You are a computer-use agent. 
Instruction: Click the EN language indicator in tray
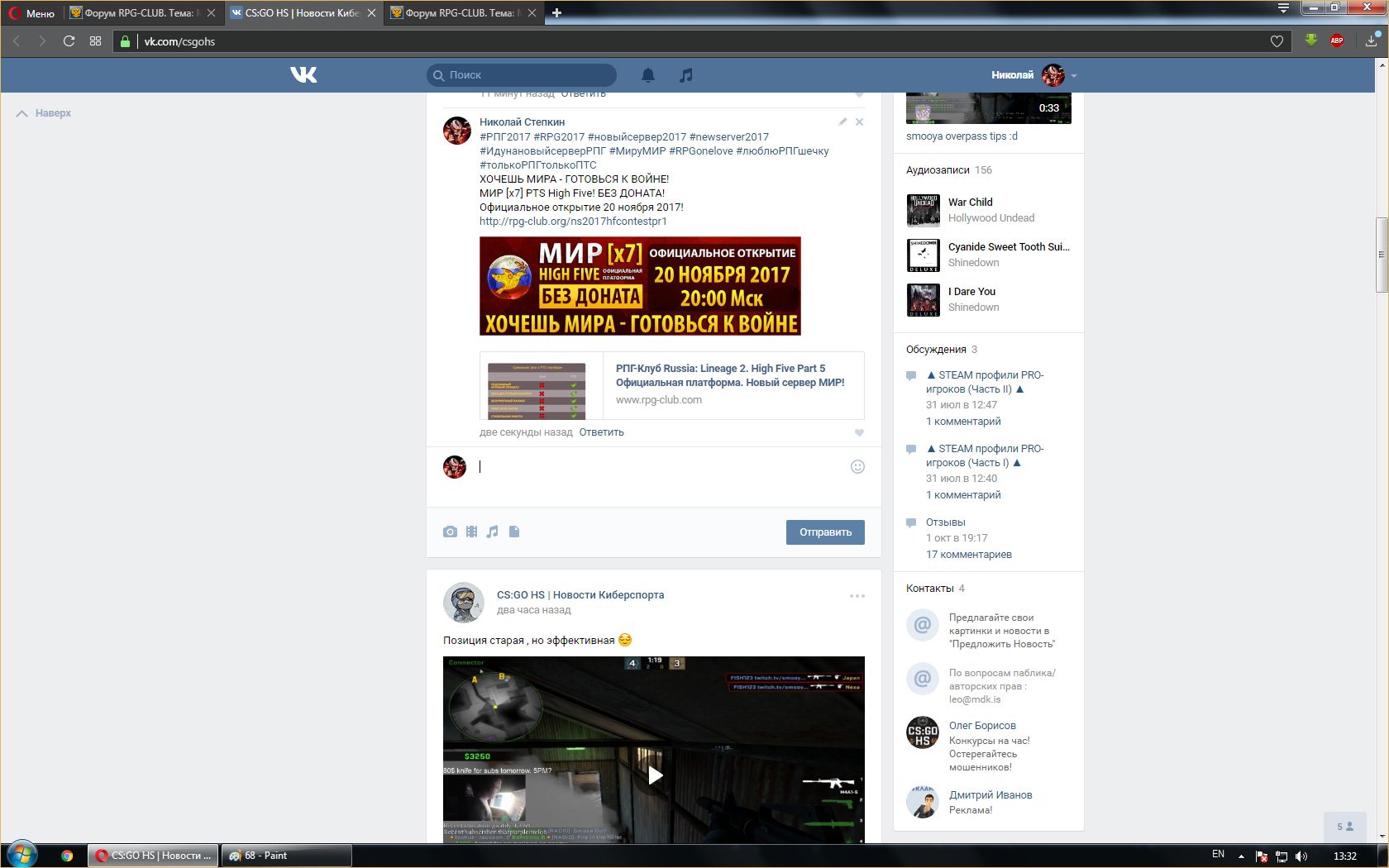pyautogui.click(x=1218, y=855)
